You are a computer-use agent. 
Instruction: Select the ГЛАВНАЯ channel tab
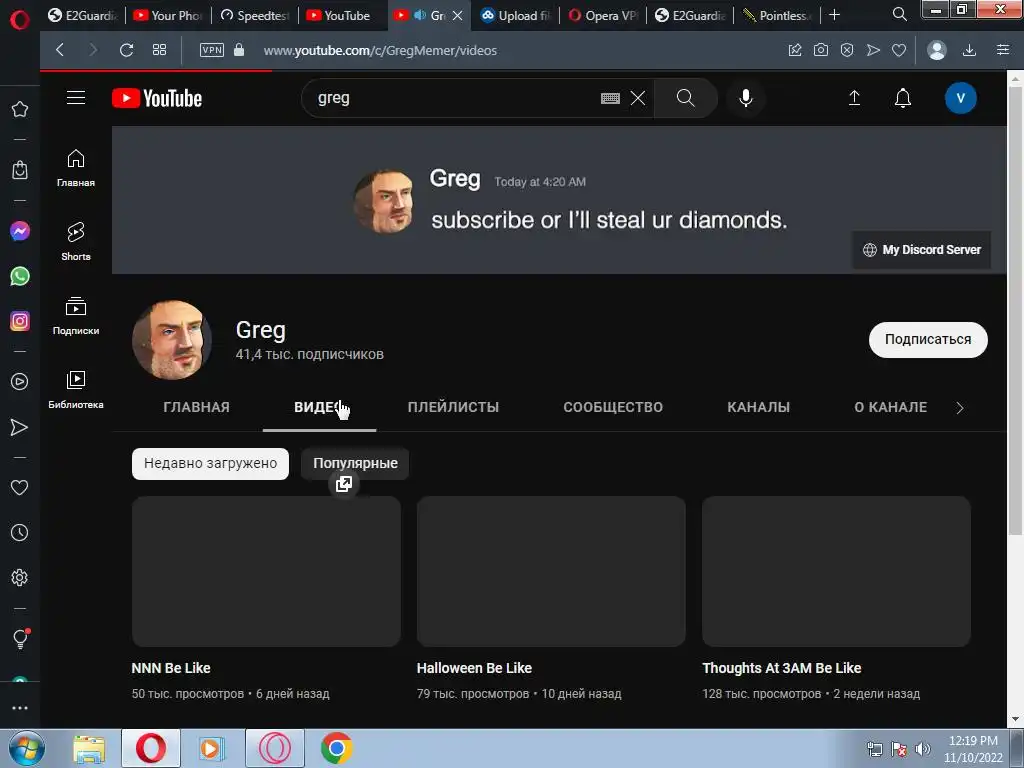197,407
